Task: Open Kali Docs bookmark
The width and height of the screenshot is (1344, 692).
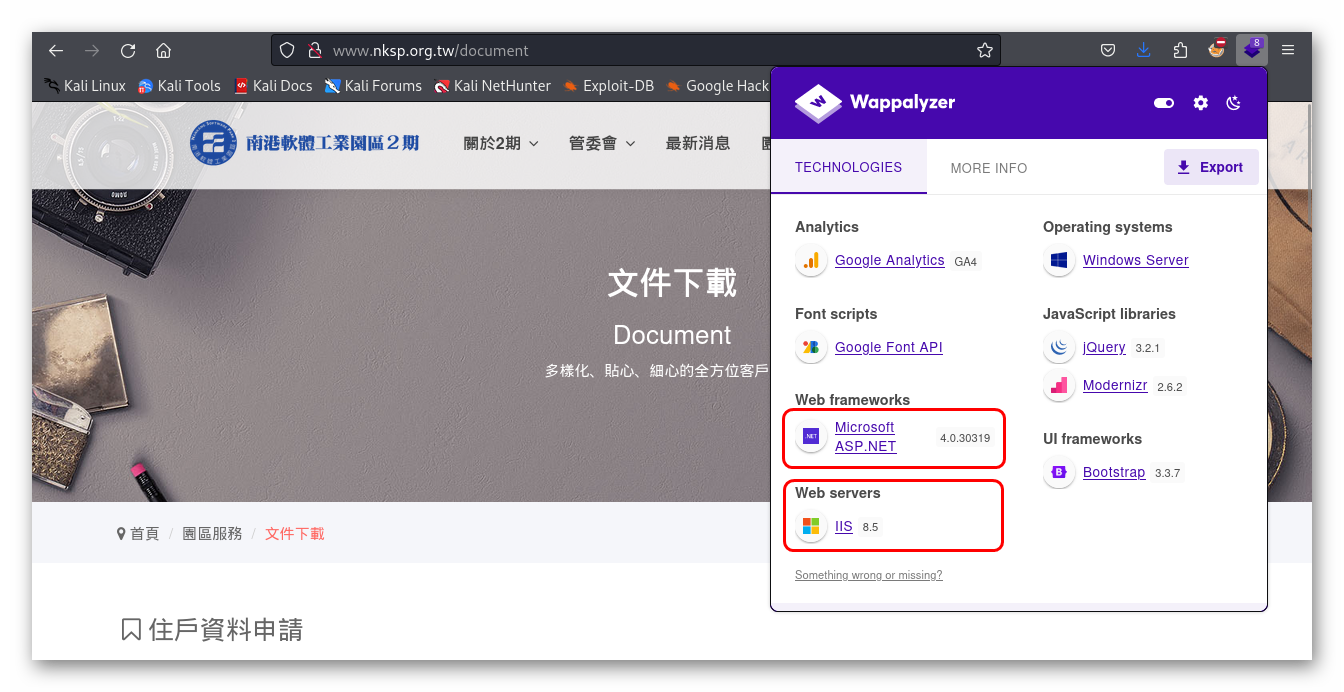Action: pos(273,86)
